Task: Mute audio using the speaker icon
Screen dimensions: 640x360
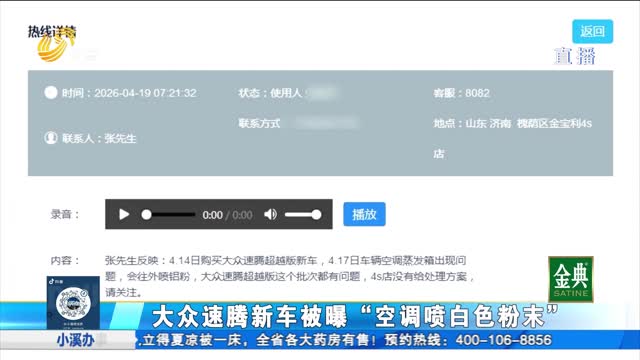Action: point(270,214)
